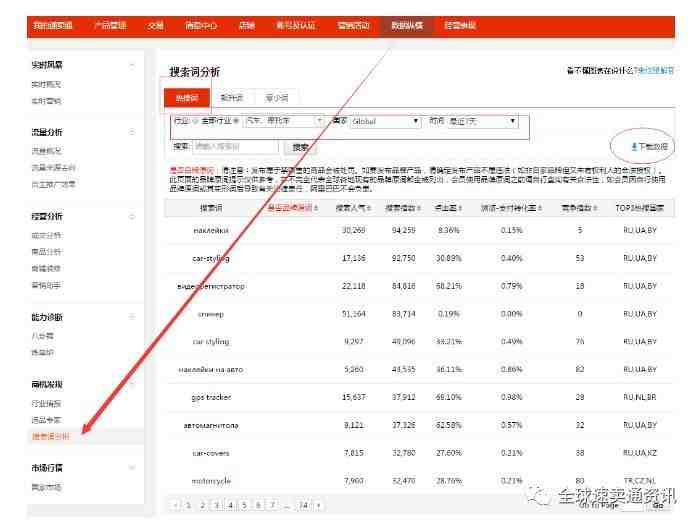Open 流量概况 under 流量分析

point(46,151)
